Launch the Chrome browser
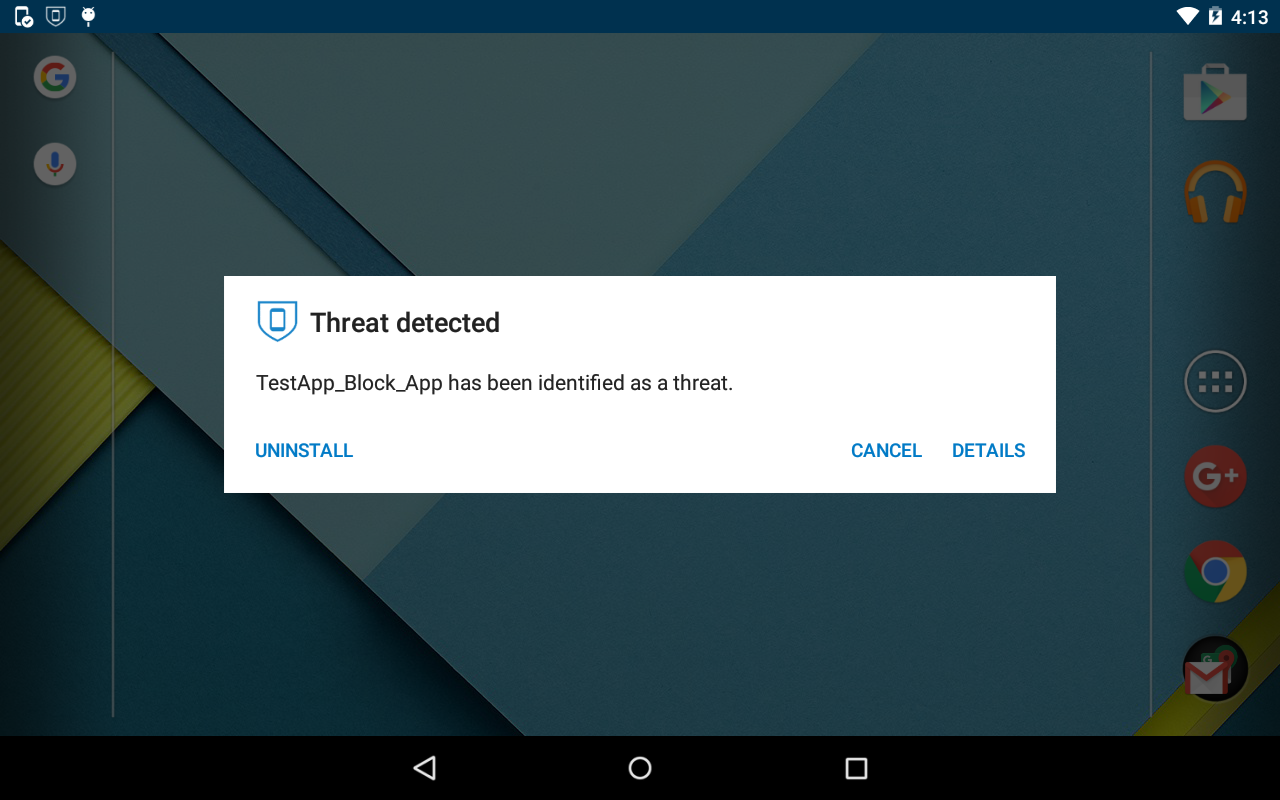The image size is (1280, 800). point(1214,571)
